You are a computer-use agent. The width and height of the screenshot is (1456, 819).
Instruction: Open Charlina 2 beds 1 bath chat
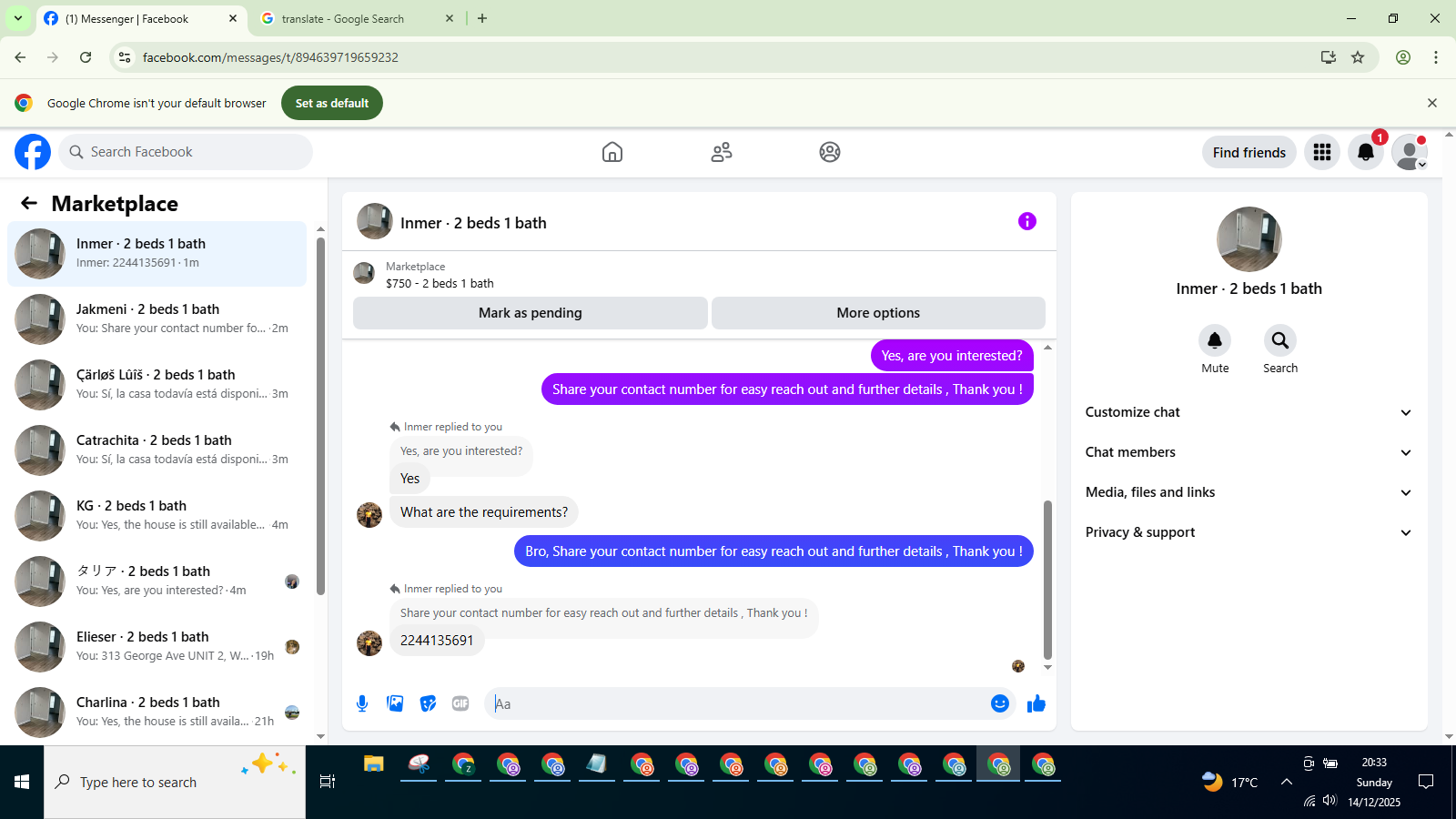pos(157,713)
